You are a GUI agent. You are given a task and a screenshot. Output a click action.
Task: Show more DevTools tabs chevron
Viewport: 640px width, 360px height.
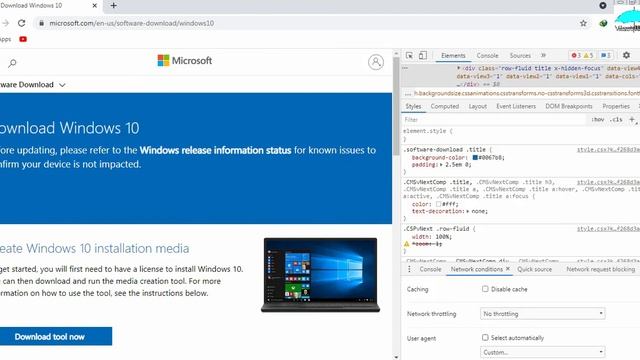(543, 55)
